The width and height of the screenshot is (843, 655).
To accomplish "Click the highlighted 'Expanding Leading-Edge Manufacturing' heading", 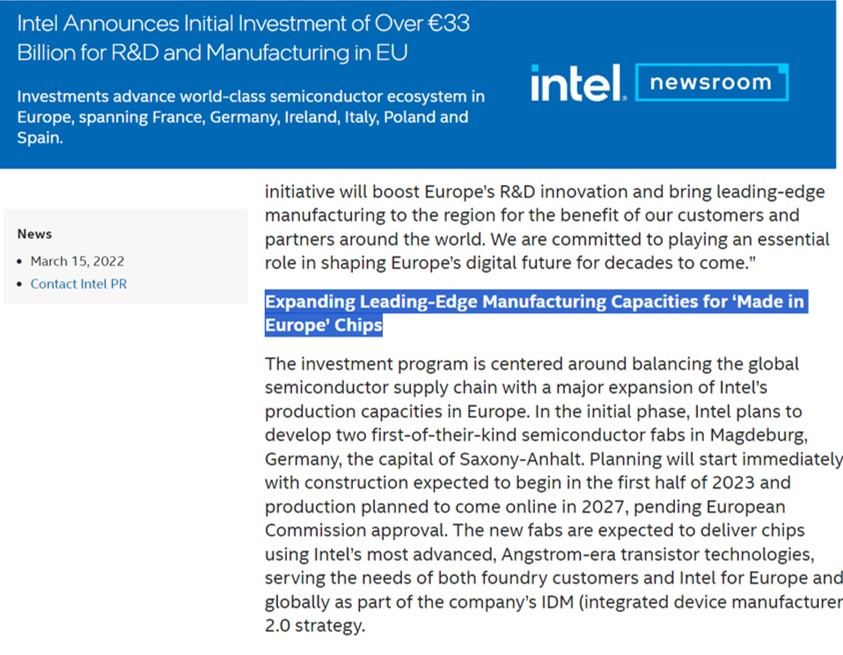I will (x=536, y=313).
